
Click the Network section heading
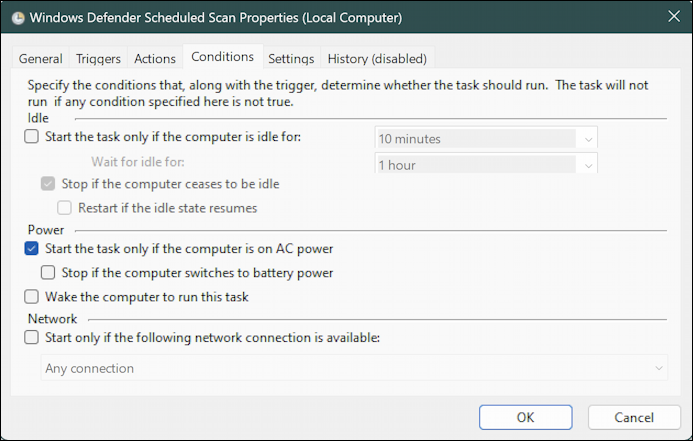point(52,319)
